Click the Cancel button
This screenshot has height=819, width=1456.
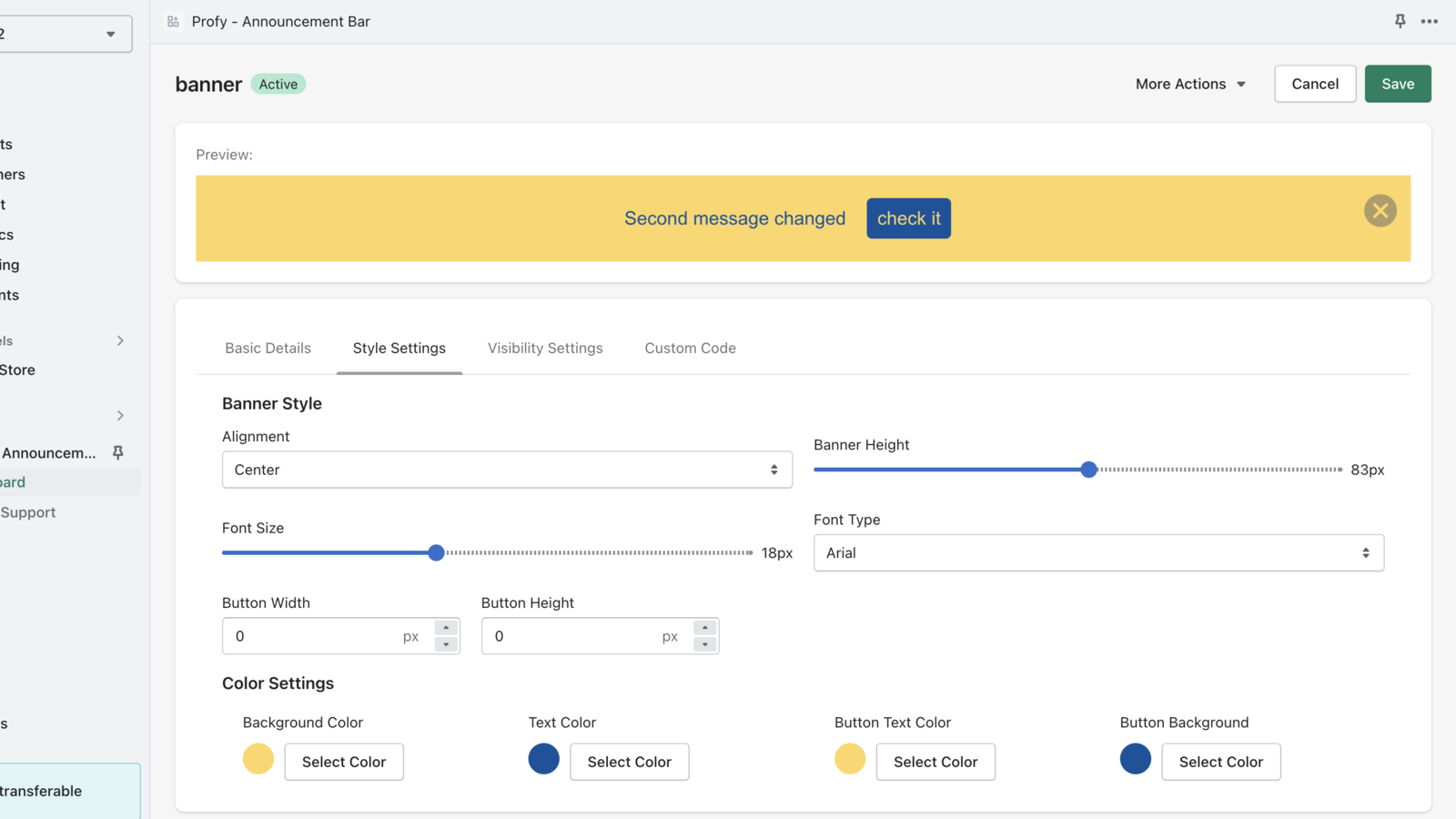(1315, 84)
